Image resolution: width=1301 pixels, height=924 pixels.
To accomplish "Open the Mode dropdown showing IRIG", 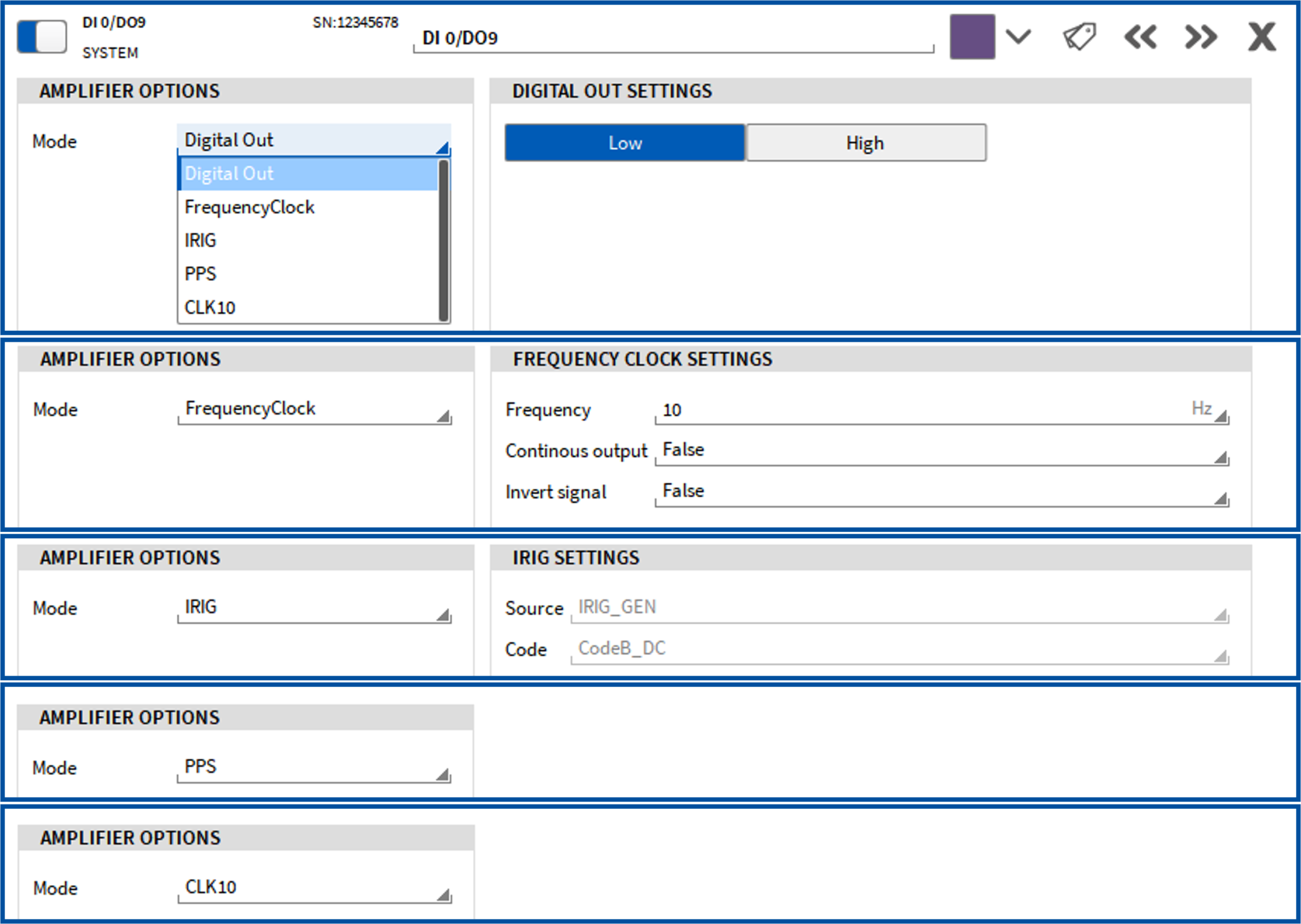I will pos(314,608).
